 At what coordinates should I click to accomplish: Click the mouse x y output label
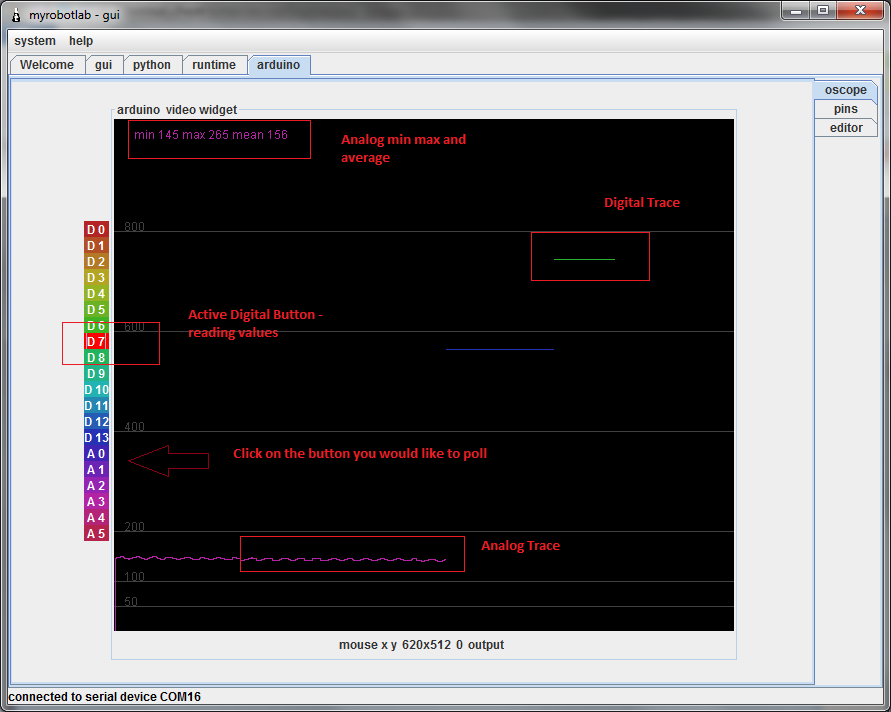[421, 645]
